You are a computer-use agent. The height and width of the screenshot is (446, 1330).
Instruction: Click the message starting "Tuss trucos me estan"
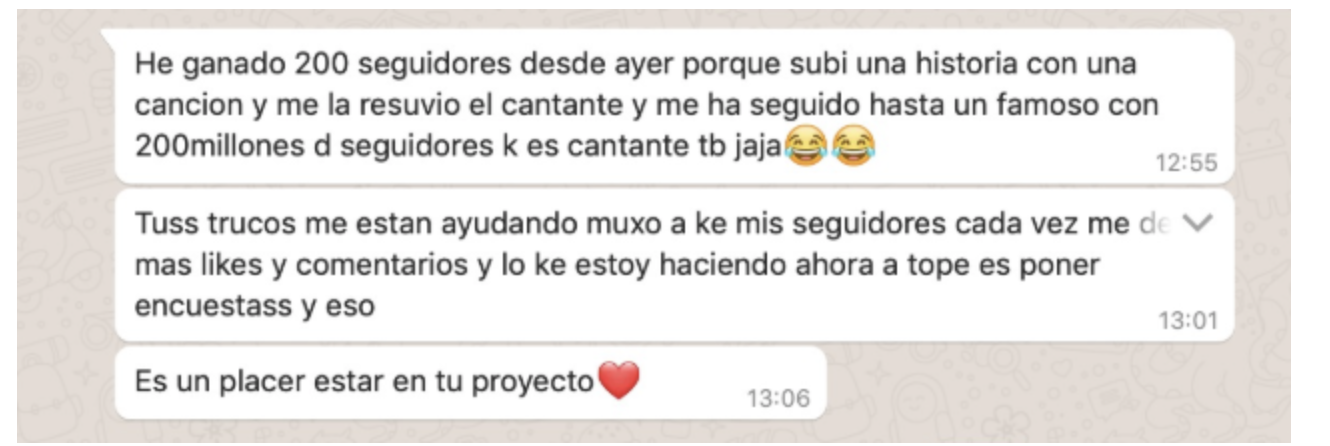[x=675, y=265]
